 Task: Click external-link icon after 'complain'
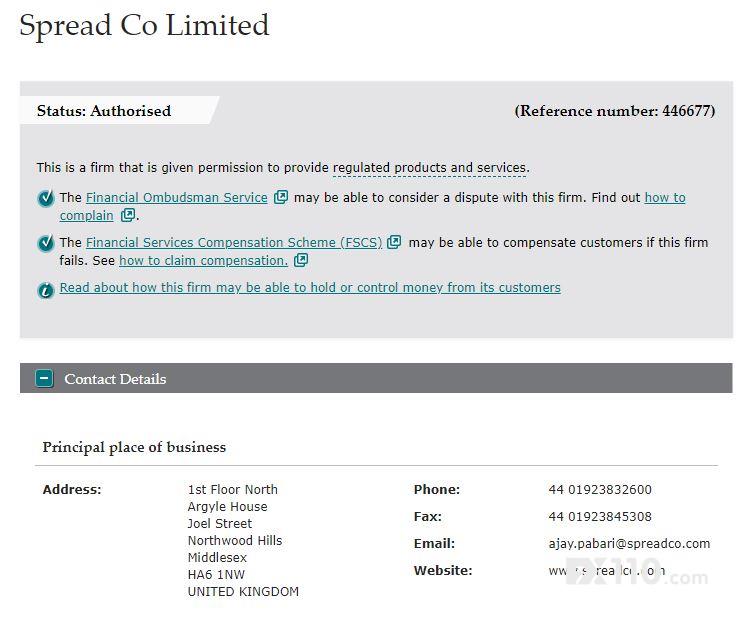(128, 215)
